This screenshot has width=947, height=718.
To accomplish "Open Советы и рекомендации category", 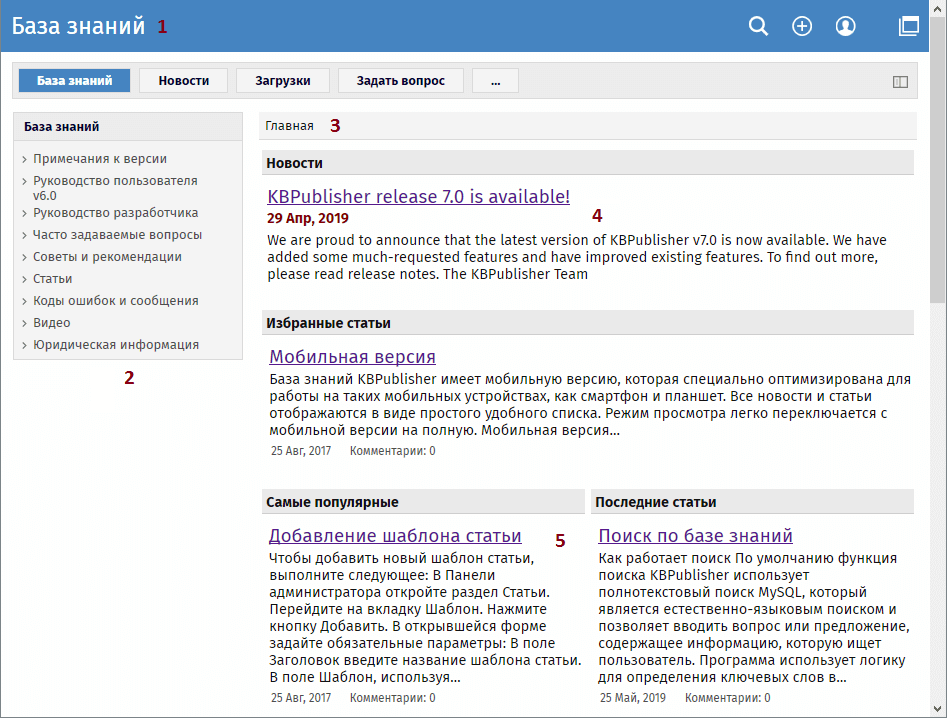I will 107,257.
